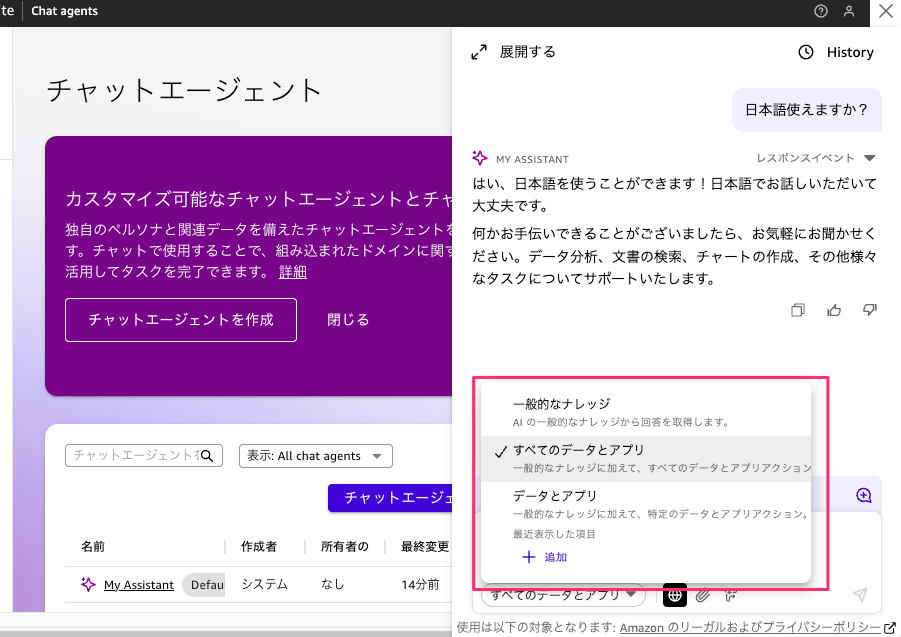Click the thumbs down feedback icon
901x637 pixels.
[869, 310]
